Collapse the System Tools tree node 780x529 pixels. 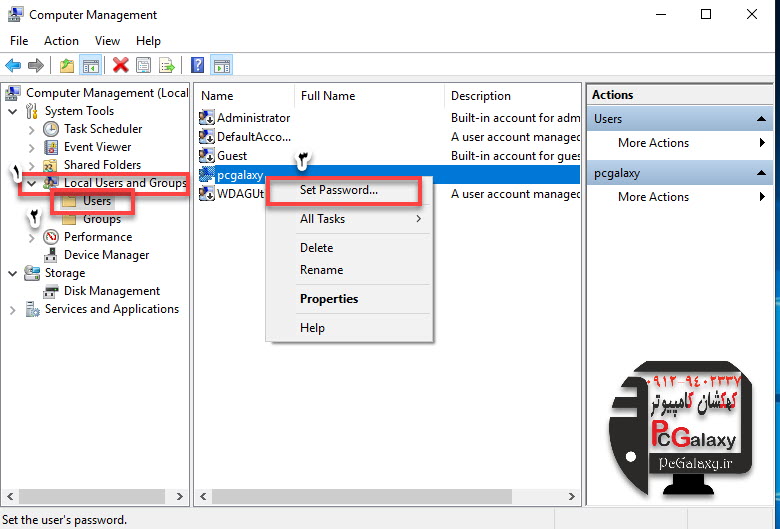pos(12,111)
